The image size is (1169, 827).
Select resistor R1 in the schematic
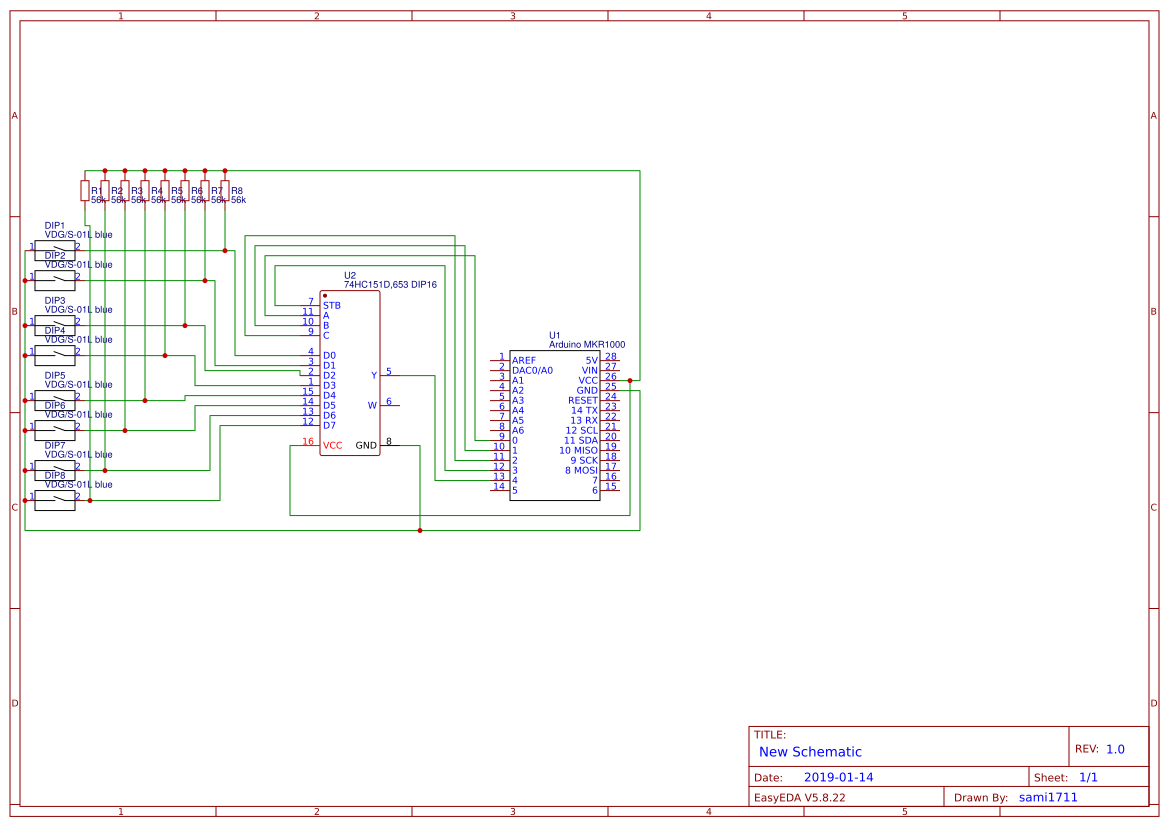(85, 190)
